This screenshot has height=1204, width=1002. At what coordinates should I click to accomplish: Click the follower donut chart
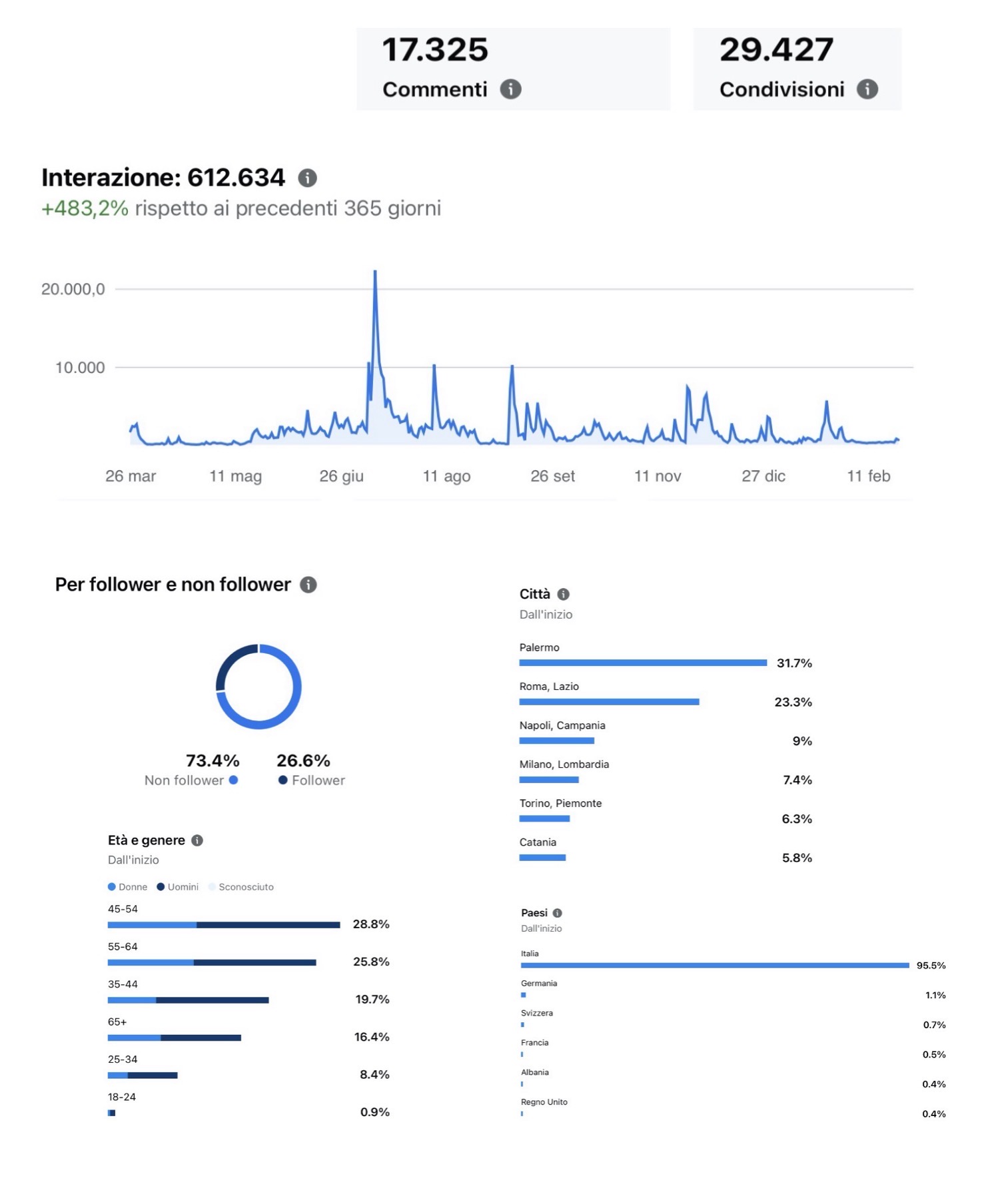258,687
